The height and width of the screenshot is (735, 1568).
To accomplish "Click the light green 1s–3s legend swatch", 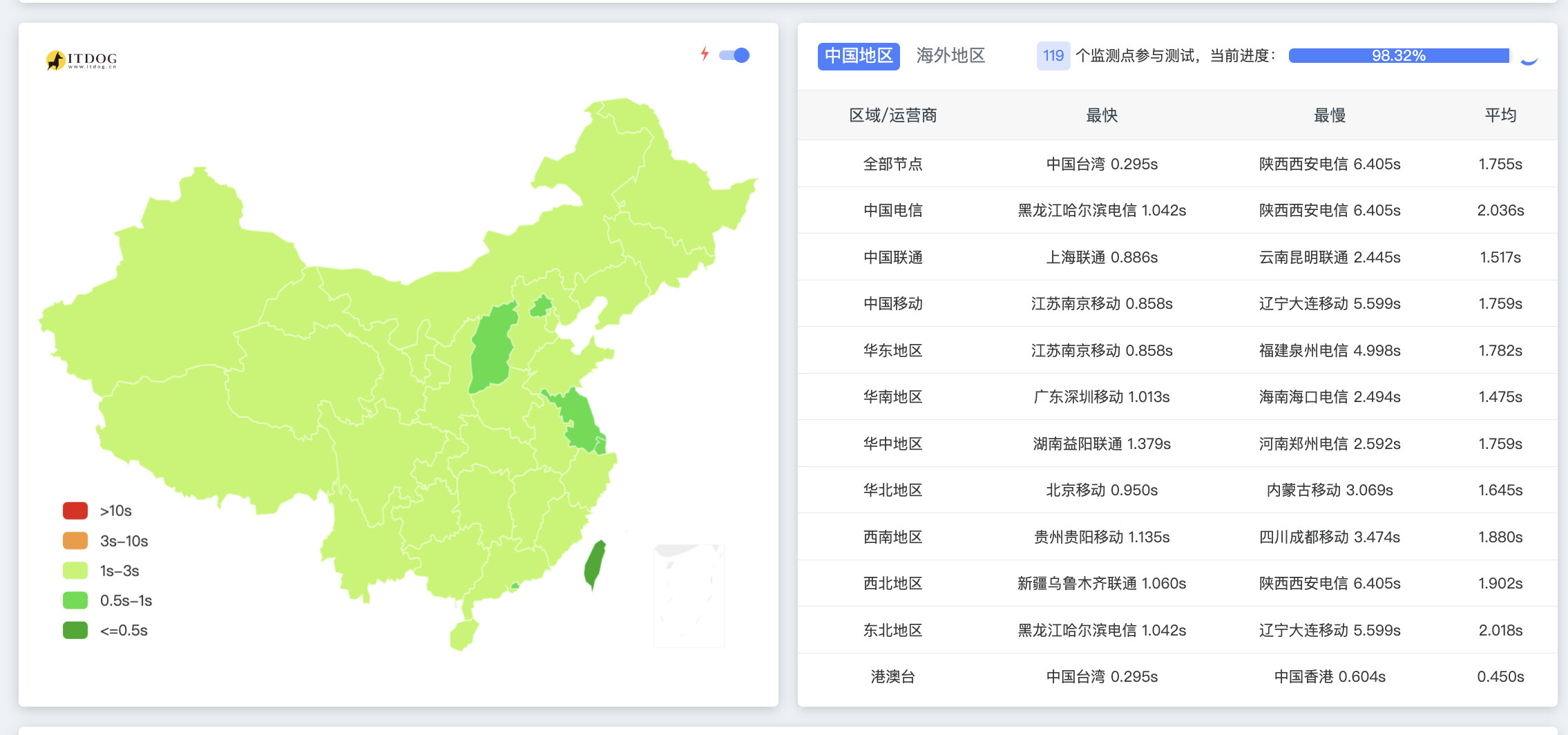I will 75,571.
